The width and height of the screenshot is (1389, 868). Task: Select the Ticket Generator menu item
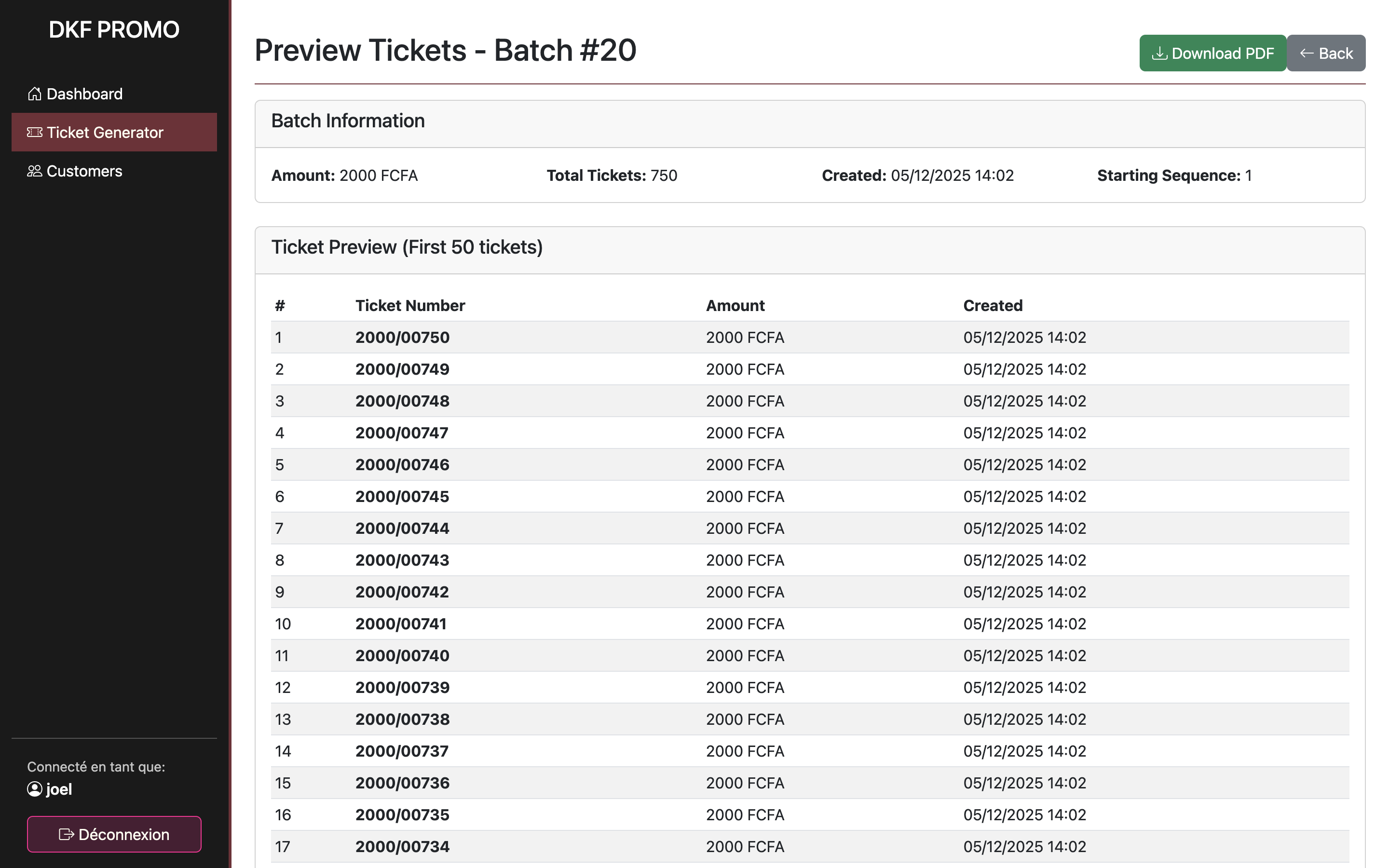[x=105, y=133]
